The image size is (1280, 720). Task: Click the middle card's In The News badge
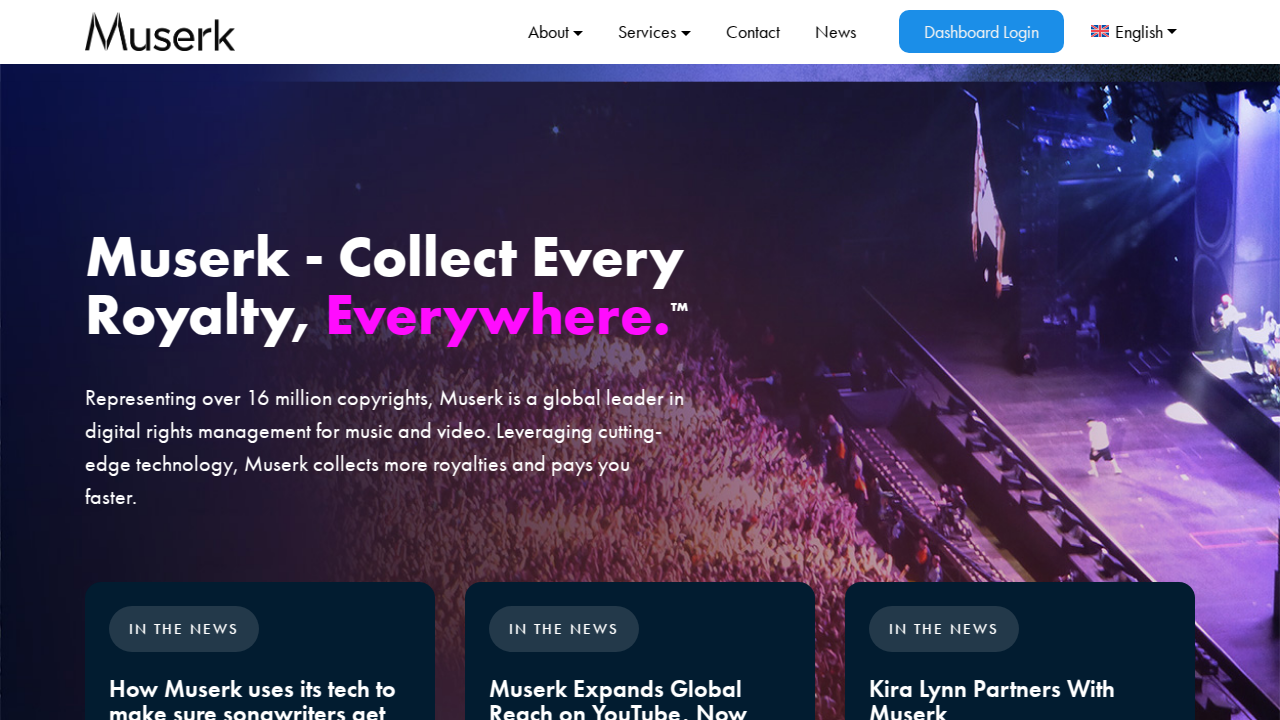pyautogui.click(x=564, y=629)
